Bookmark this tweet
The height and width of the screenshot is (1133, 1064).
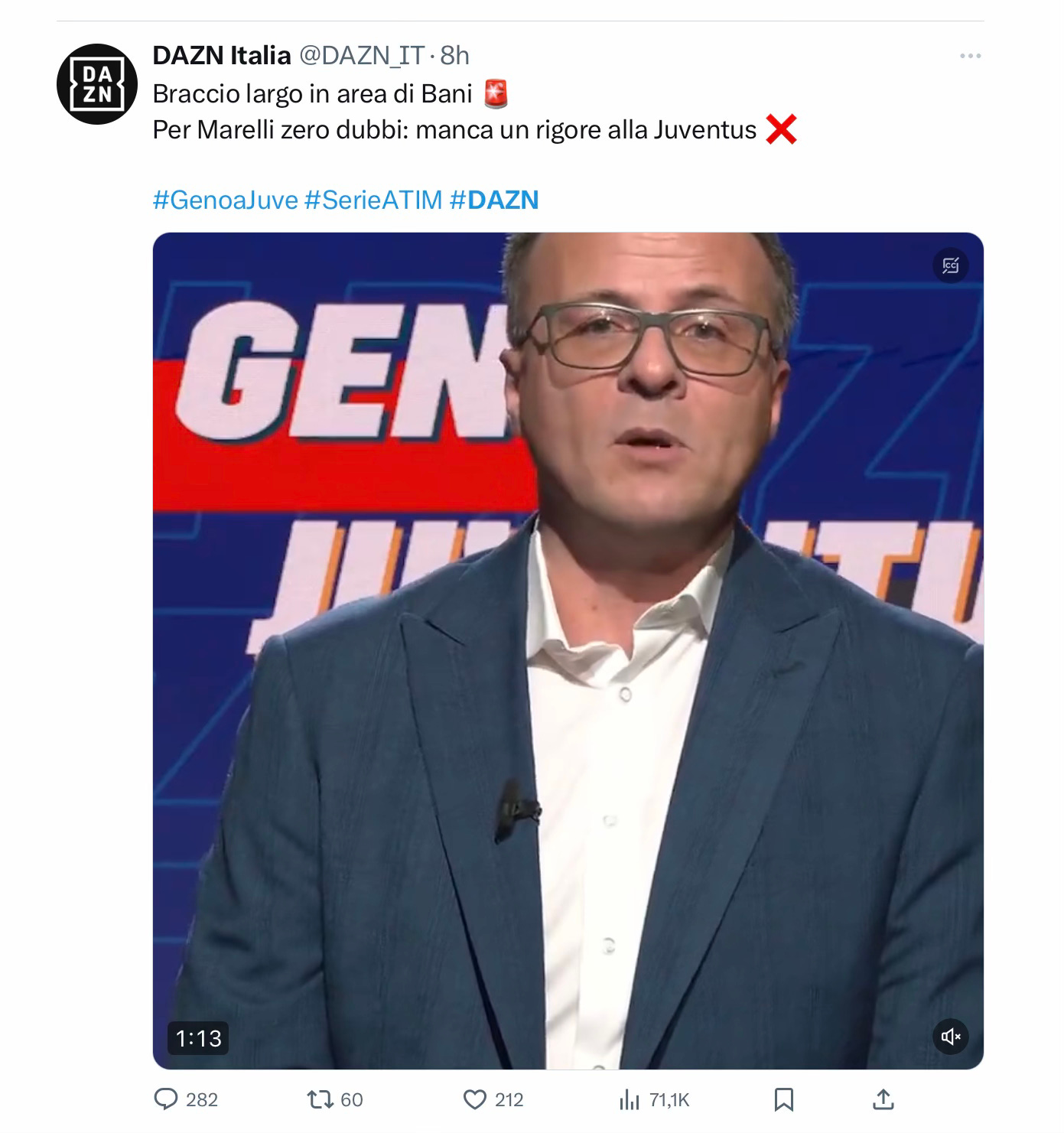click(x=783, y=1100)
